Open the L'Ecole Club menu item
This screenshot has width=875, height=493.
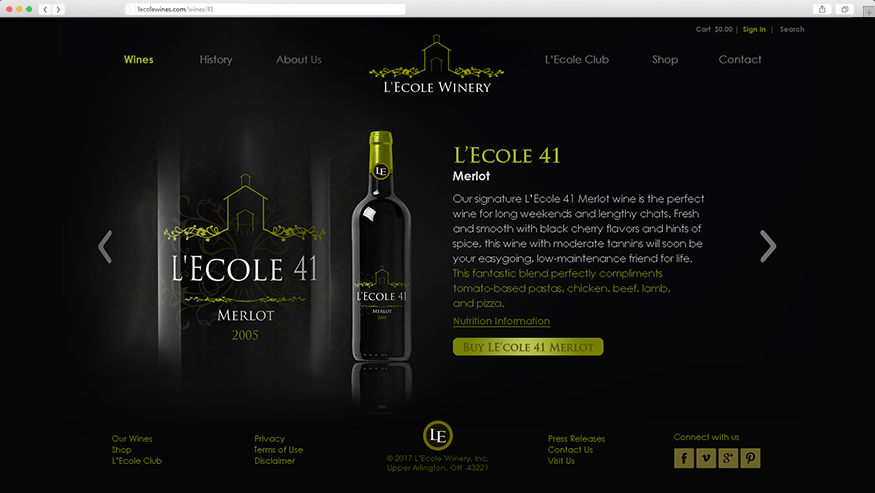point(576,60)
